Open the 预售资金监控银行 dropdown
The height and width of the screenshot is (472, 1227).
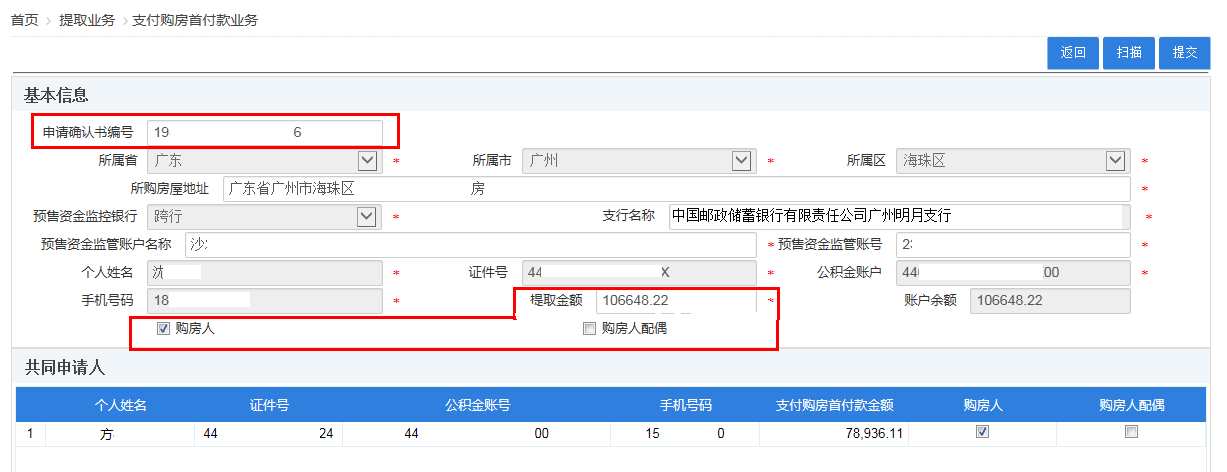point(264,216)
